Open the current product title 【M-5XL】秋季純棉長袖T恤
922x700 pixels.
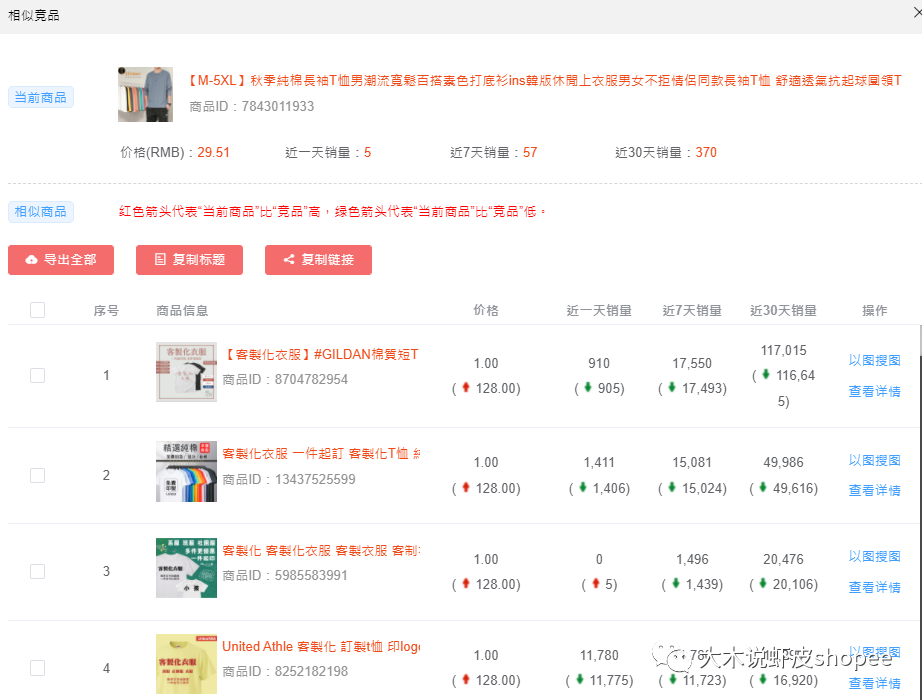(x=544, y=81)
